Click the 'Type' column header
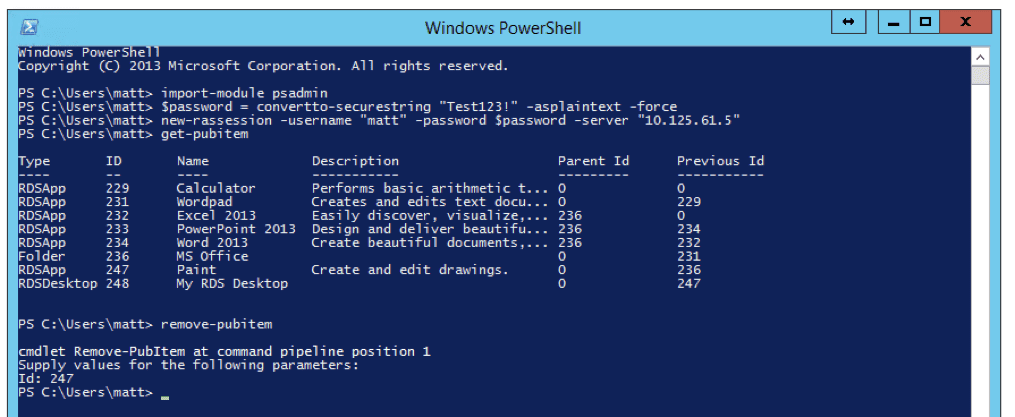1015x417 pixels. pos(34,161)
